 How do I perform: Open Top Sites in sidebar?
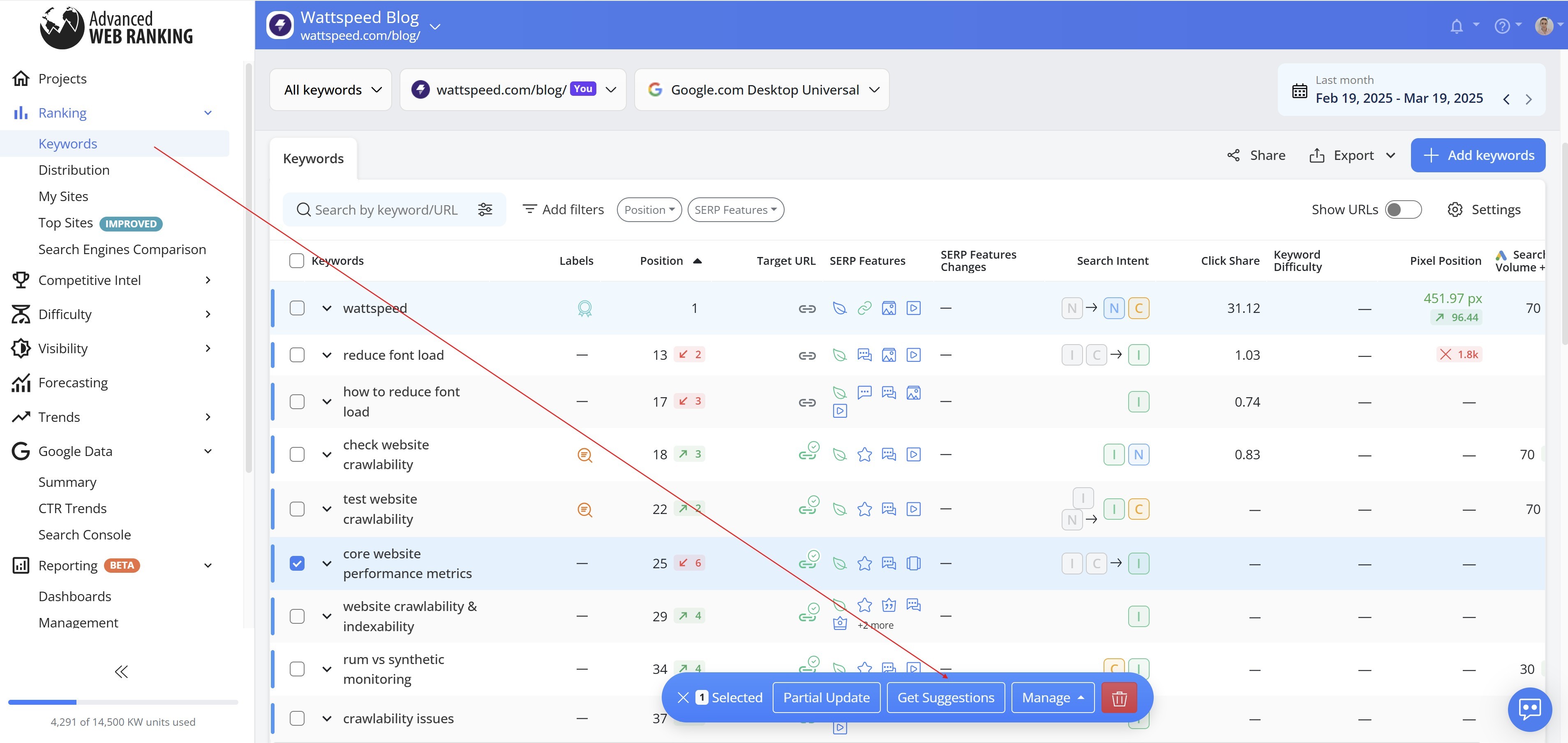point(66,223)
